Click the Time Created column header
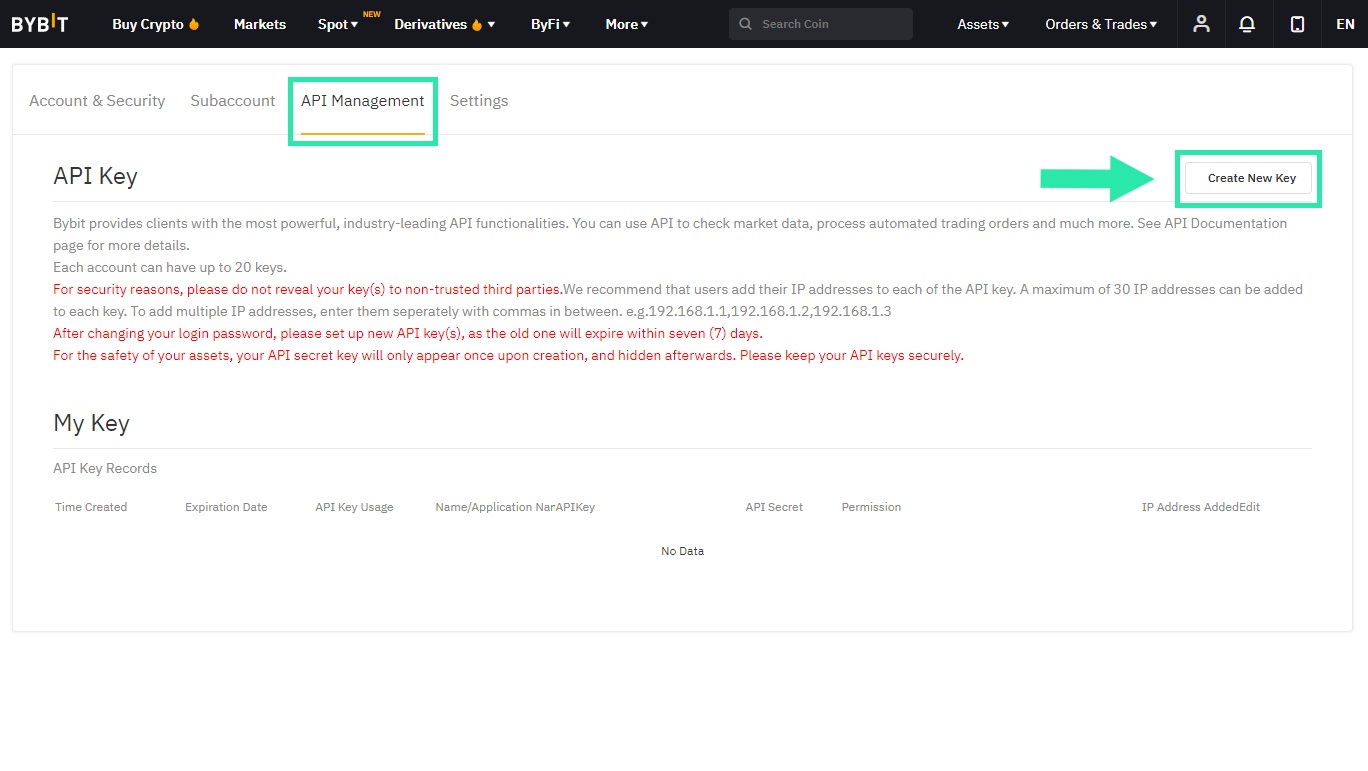 91,507
